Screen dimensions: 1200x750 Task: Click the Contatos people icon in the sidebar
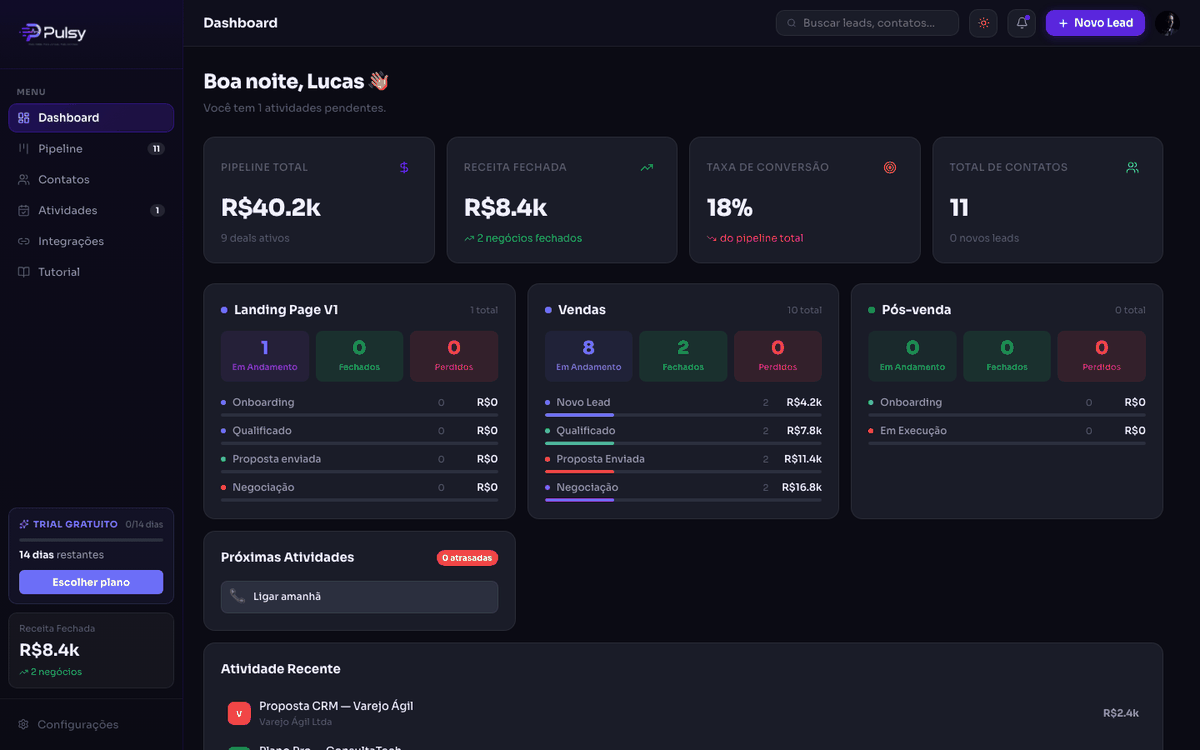point(24,180)
